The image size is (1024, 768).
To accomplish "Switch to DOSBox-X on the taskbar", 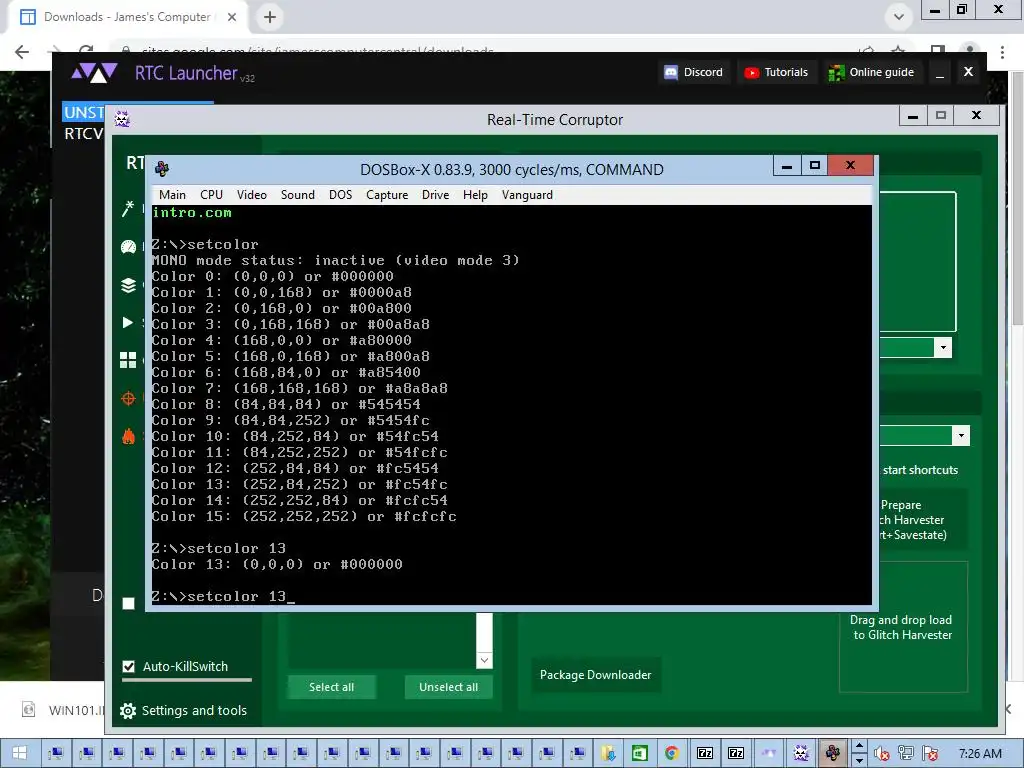I will (833, 753).
